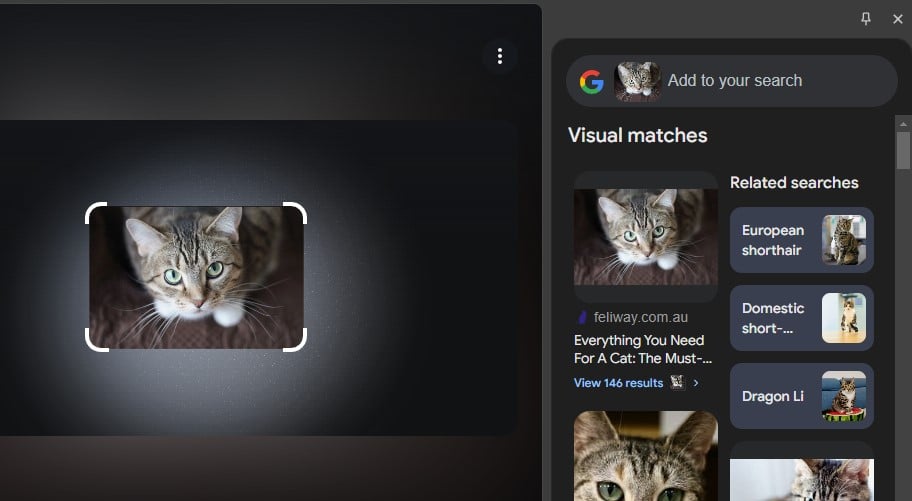Select 'European shorthair' related search
This screenshot has height=501, width=912.
coord(801,240)
